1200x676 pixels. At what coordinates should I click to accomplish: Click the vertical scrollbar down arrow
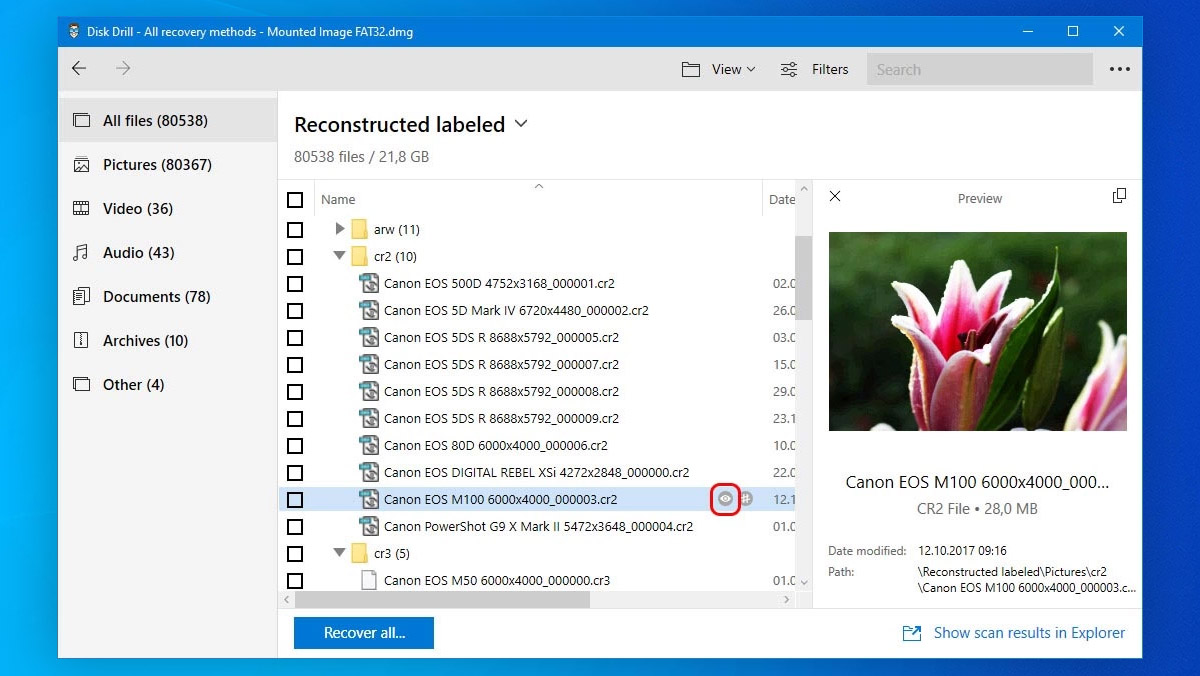click(804, 582)
